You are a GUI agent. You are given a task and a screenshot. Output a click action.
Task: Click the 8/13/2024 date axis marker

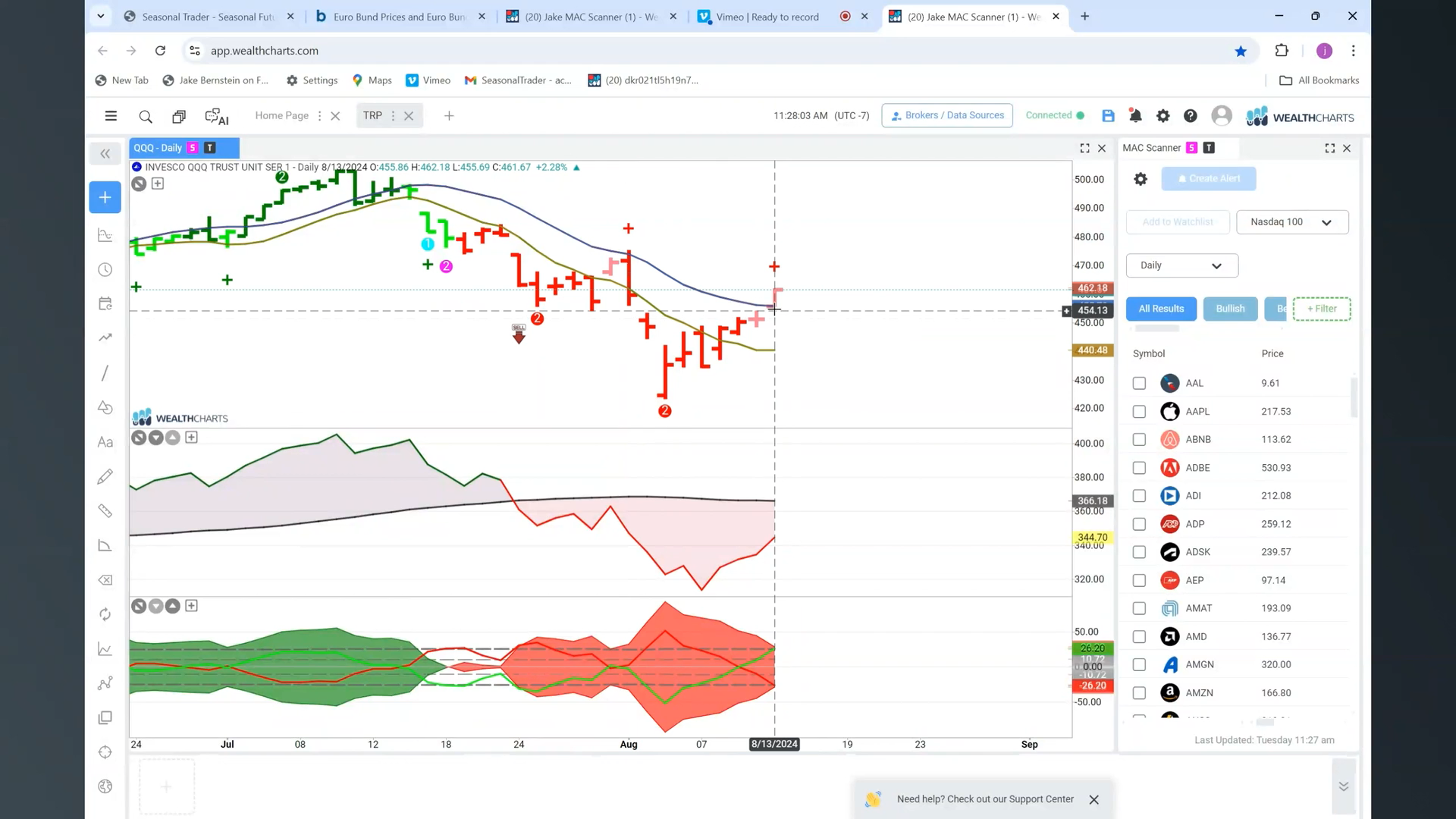(774, 744)
